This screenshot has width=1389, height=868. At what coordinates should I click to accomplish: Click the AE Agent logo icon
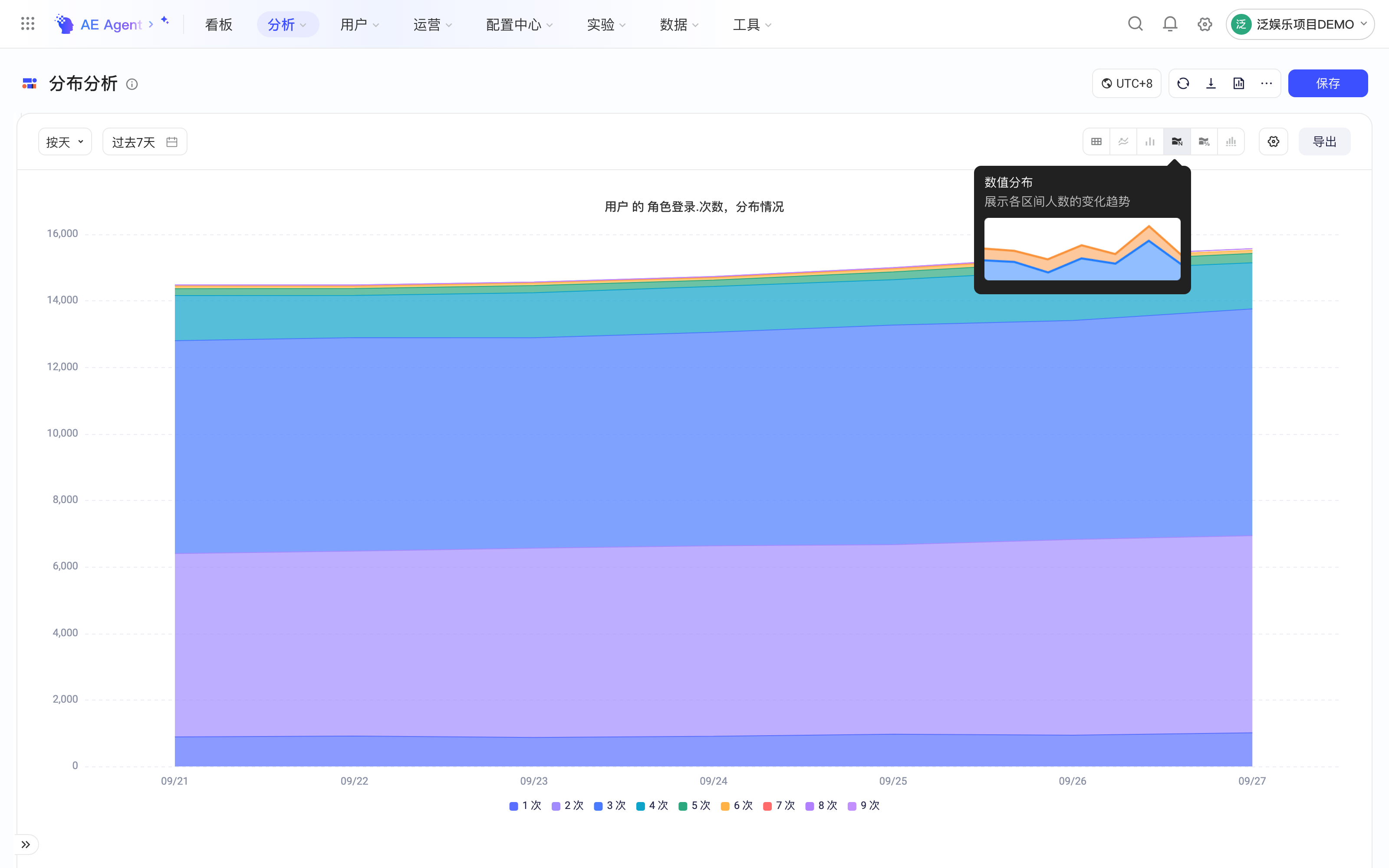[64, 23]
